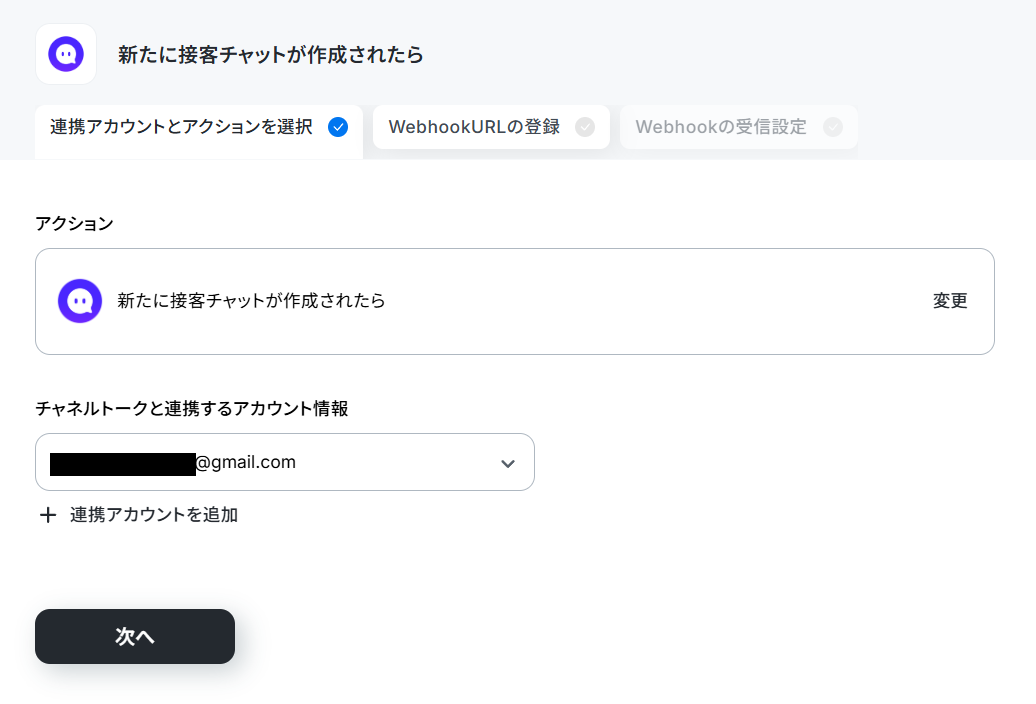This screenshot has height=704, width=1036.
Task: Click the チャネルトークと連携するアカウント情報 label
Action: tap(192, 409)
